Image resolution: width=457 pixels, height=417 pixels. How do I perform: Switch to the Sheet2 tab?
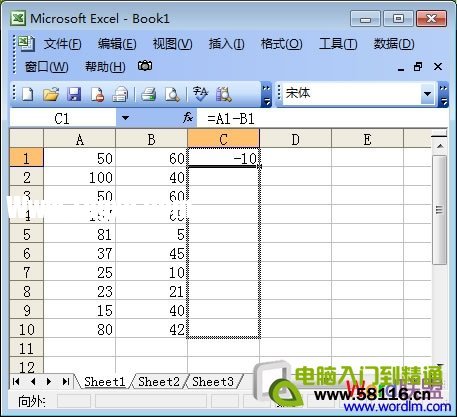pos(159,382)
